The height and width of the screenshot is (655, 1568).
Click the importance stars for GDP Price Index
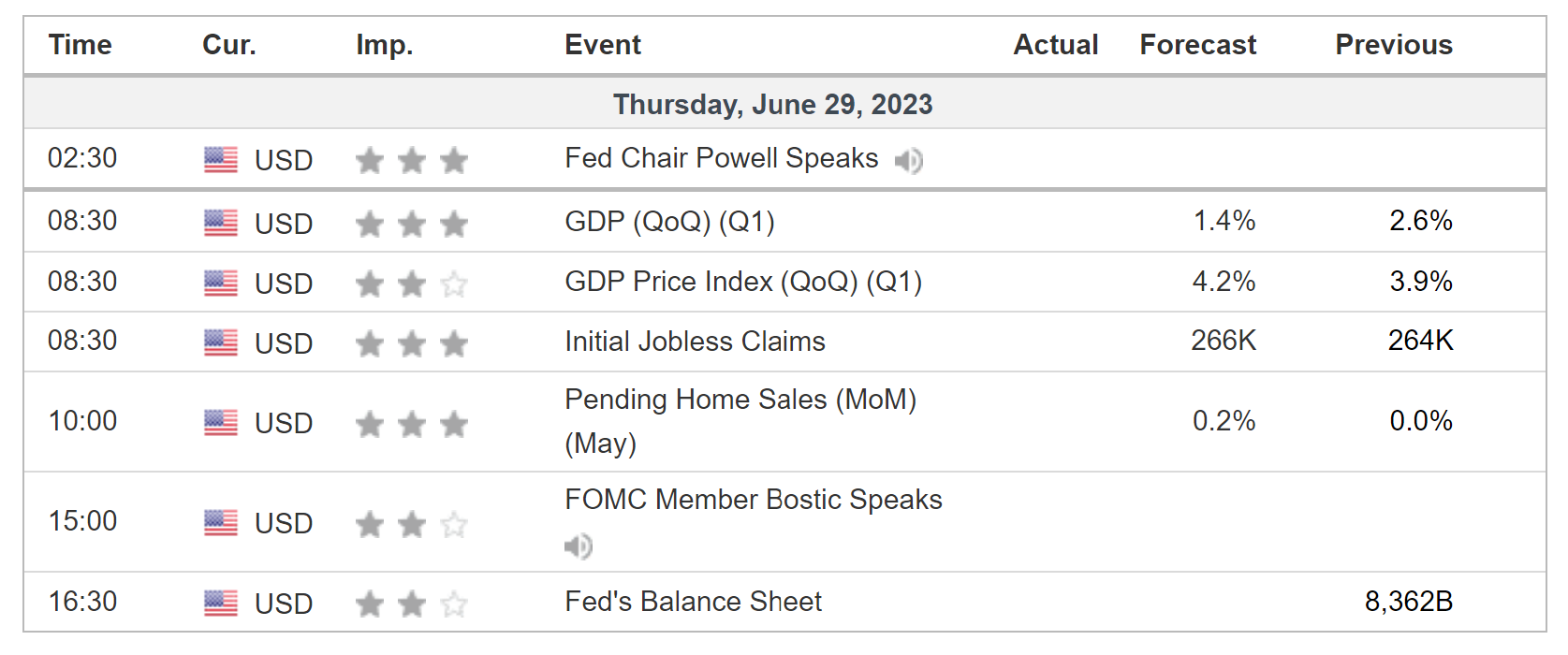412,284
